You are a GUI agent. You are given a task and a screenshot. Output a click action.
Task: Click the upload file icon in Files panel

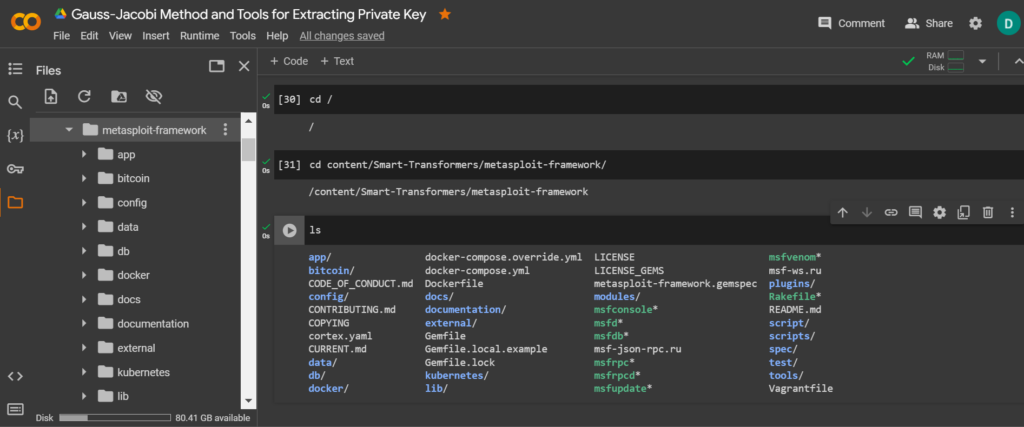click(x=51, y=97)
